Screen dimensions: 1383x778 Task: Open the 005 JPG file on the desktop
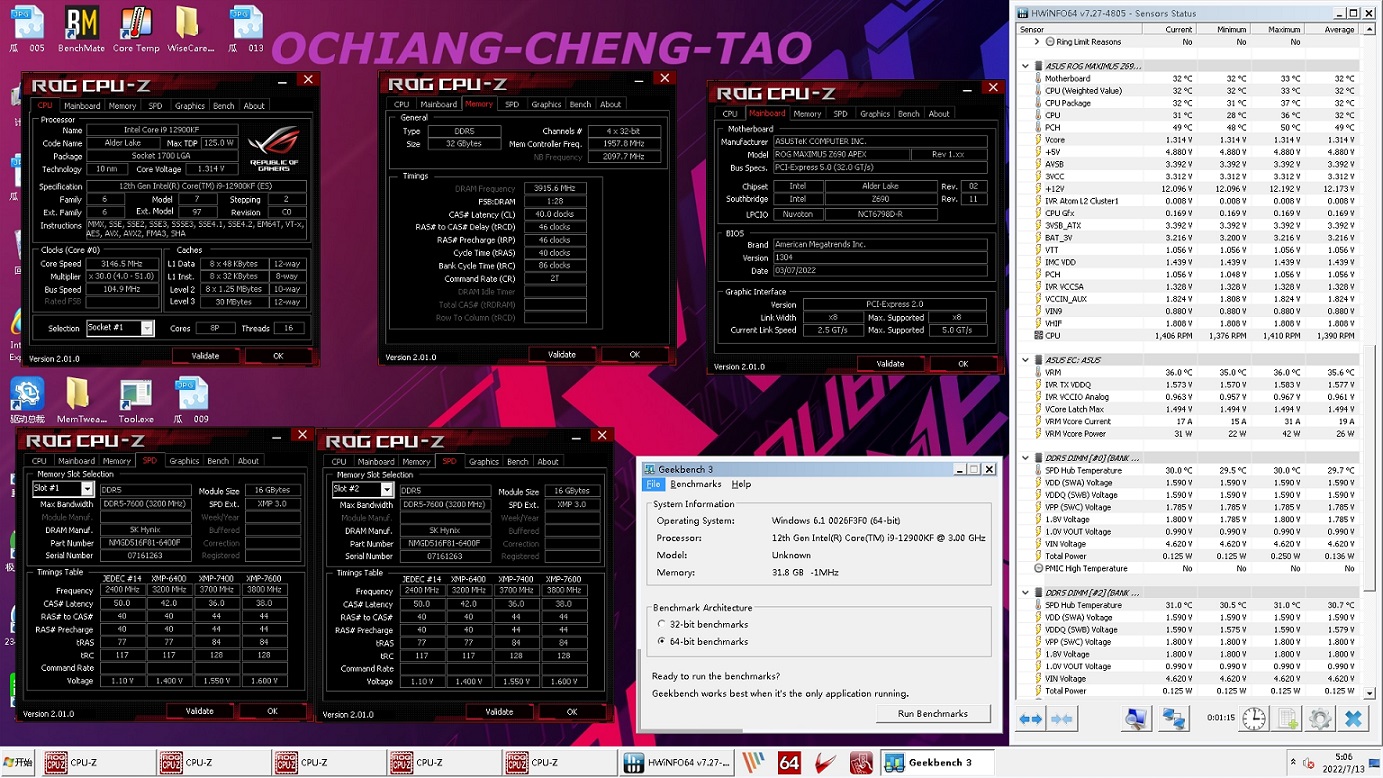coord(28,29)
